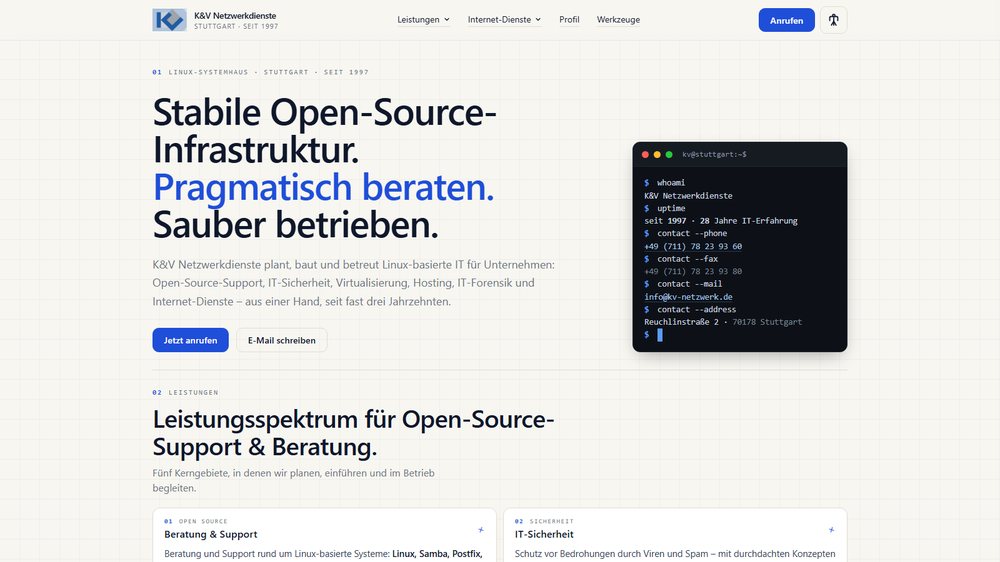Click the '02 LEISTUNGEN' section label
The height and width of the screenshot is (562, 1000).
click(185, 392)
